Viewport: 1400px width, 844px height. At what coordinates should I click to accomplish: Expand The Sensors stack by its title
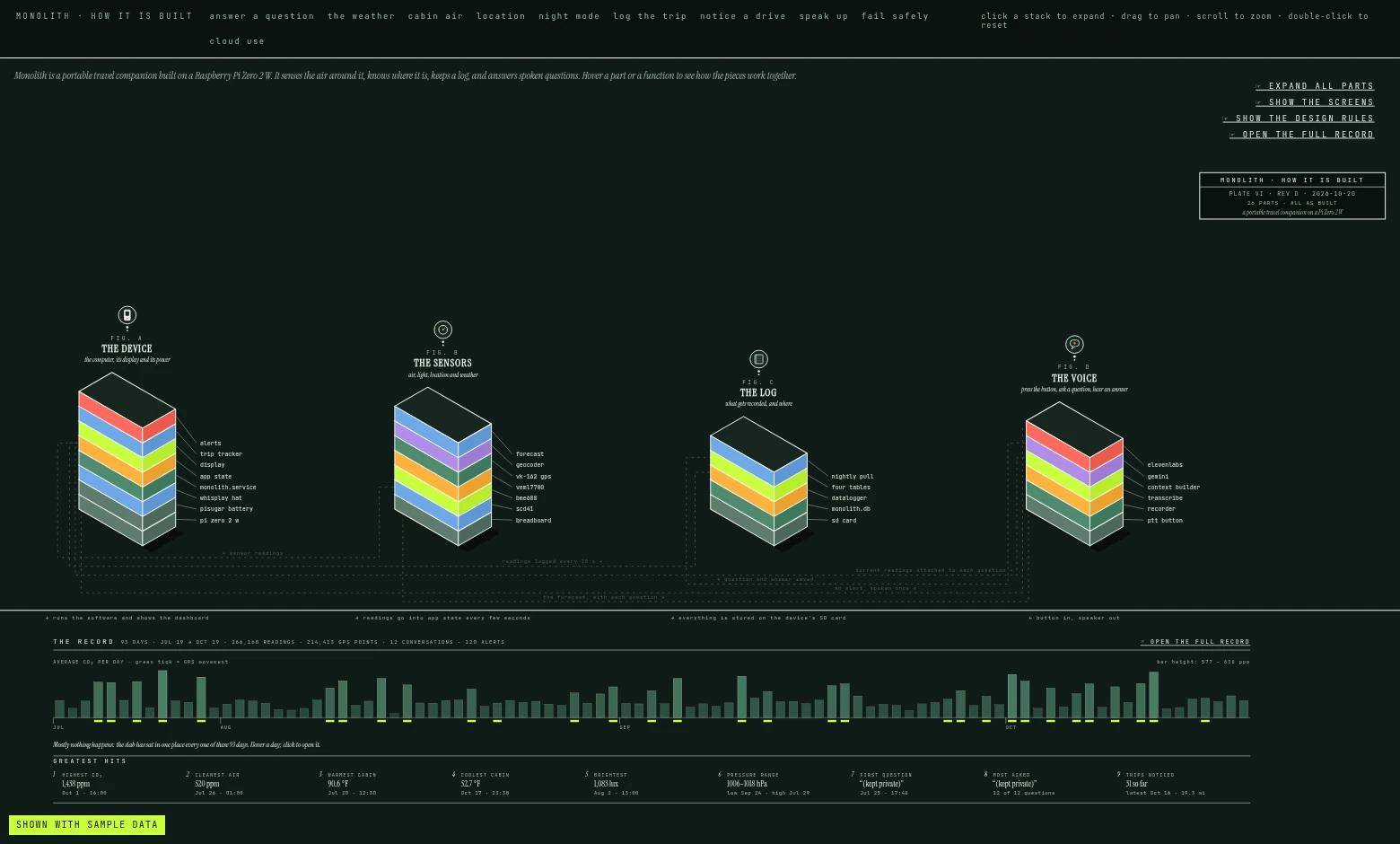pos(442,363)
